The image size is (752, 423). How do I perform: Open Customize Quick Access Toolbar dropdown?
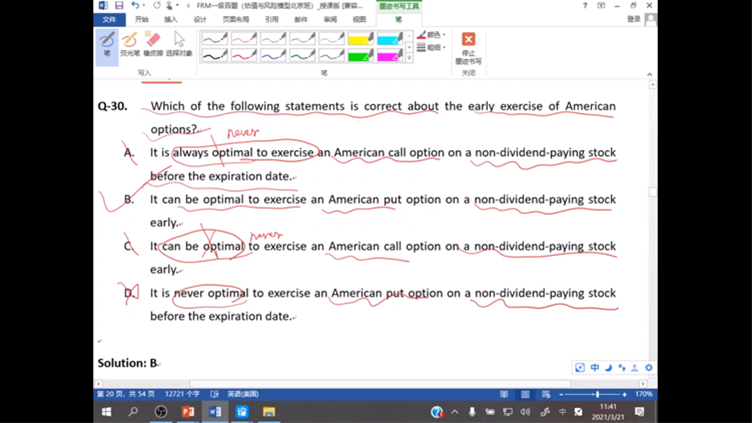(x=188, y=6)
